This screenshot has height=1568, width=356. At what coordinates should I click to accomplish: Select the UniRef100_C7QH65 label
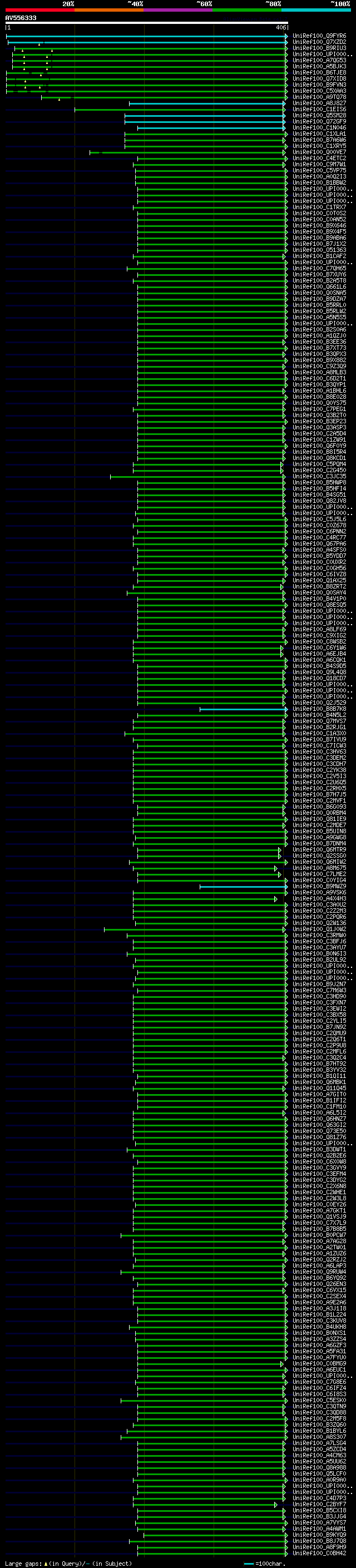pyautogui.click(x=319, y=269)
